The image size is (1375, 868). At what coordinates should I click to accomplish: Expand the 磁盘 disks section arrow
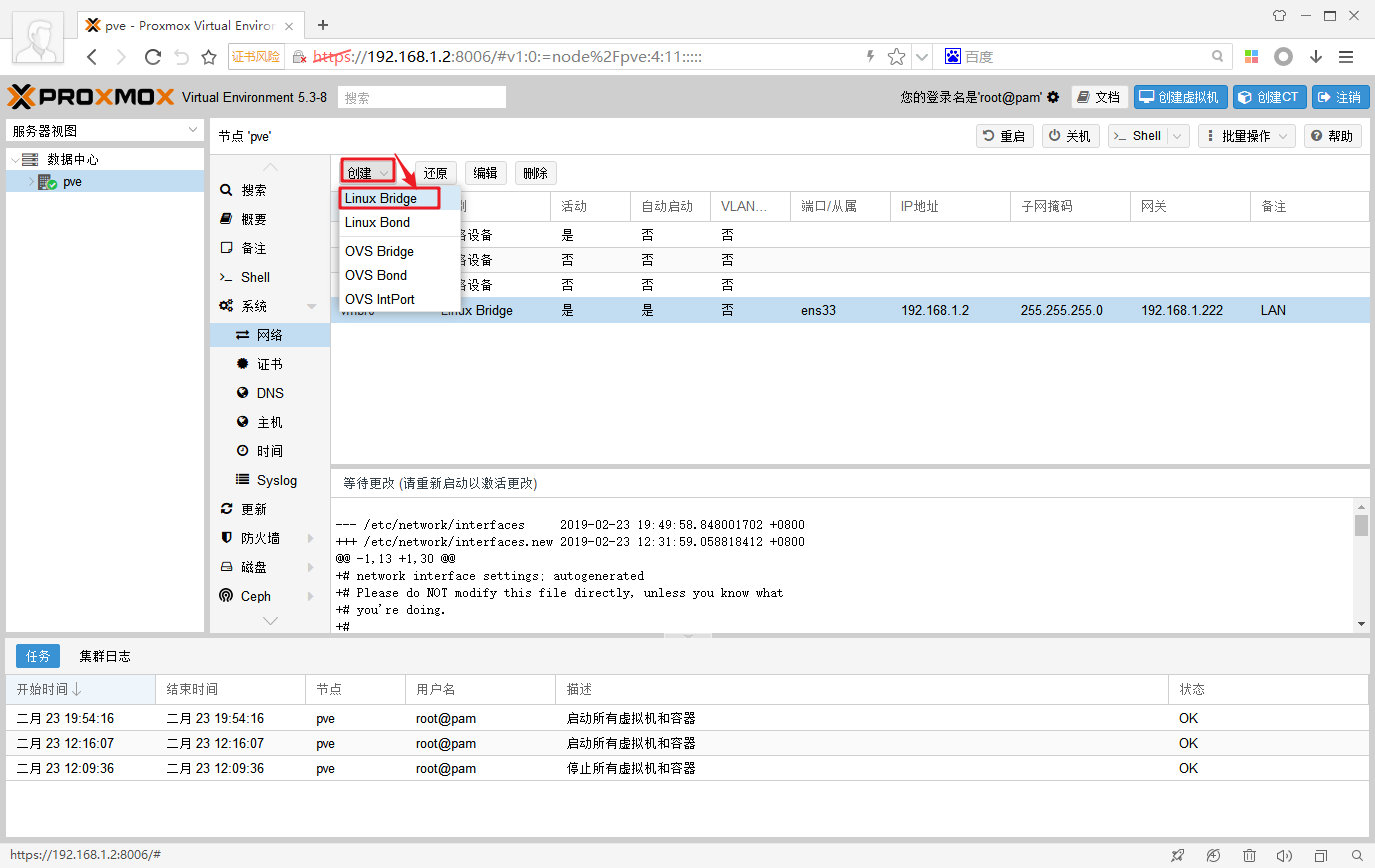pyautogui.click(x=311, y=567)
